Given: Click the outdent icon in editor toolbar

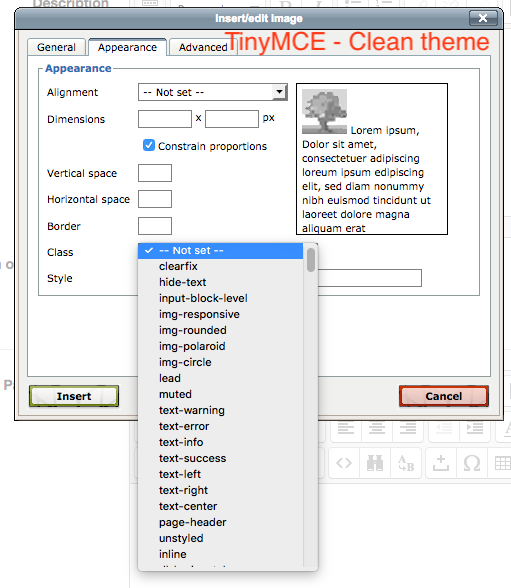Looking at the screenshot, I should tap(444, 428).
